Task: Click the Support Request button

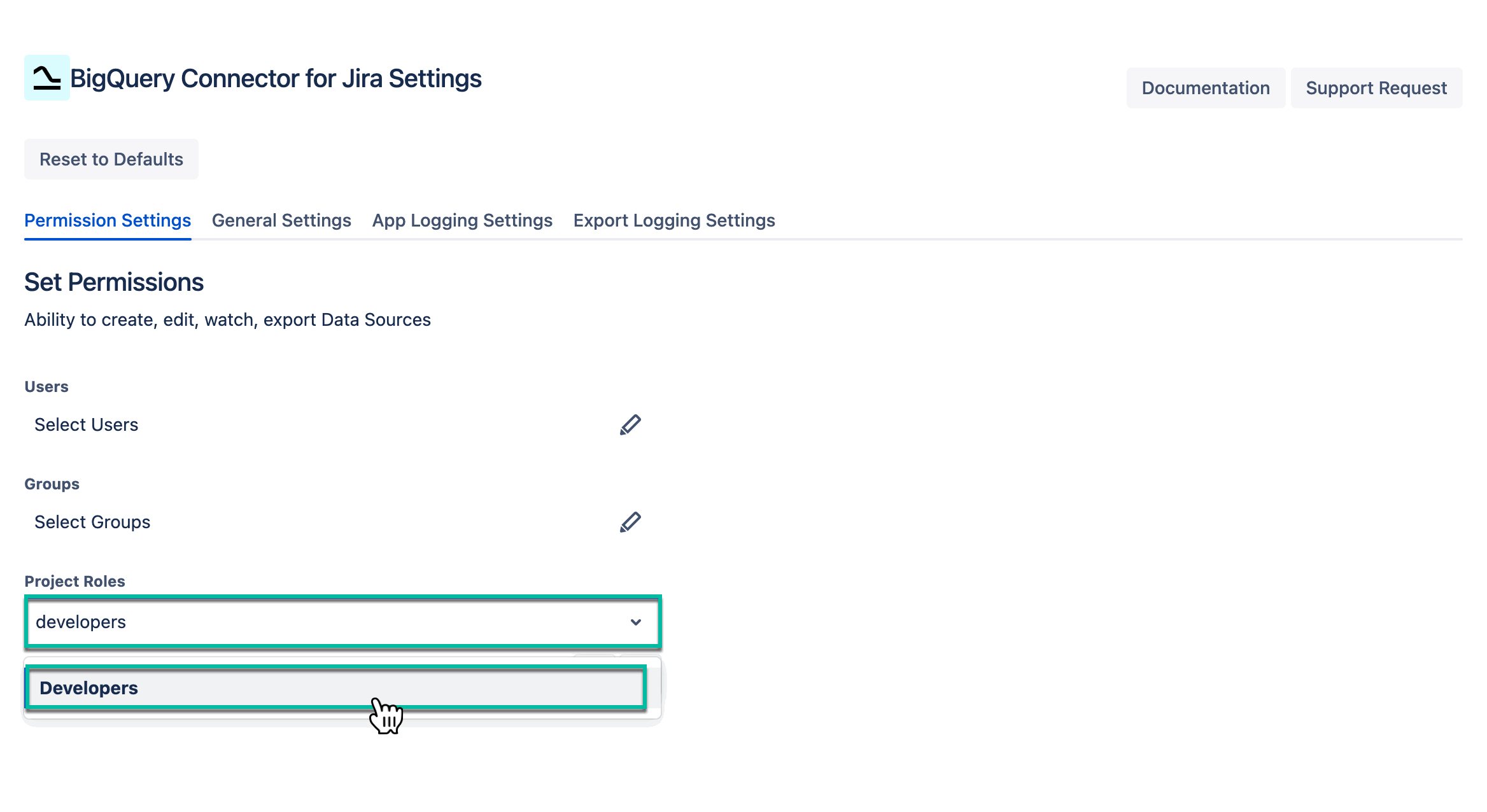Action: (1376, 88)
